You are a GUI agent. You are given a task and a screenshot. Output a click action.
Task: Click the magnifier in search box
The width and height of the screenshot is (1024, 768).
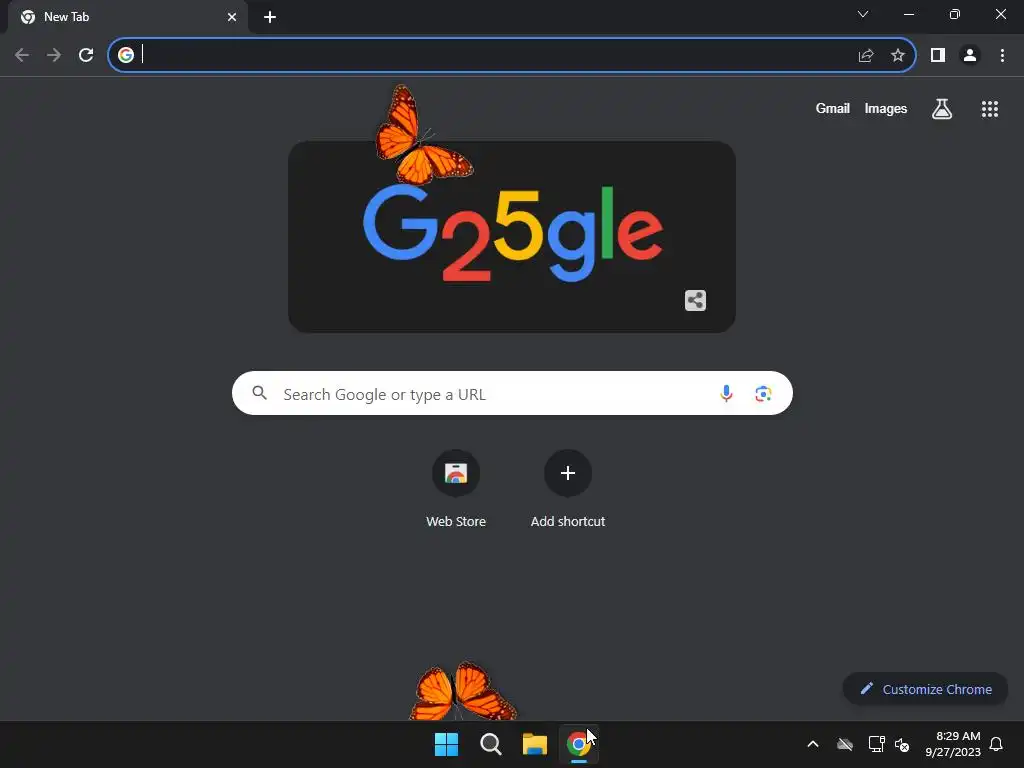coord(259,392)
